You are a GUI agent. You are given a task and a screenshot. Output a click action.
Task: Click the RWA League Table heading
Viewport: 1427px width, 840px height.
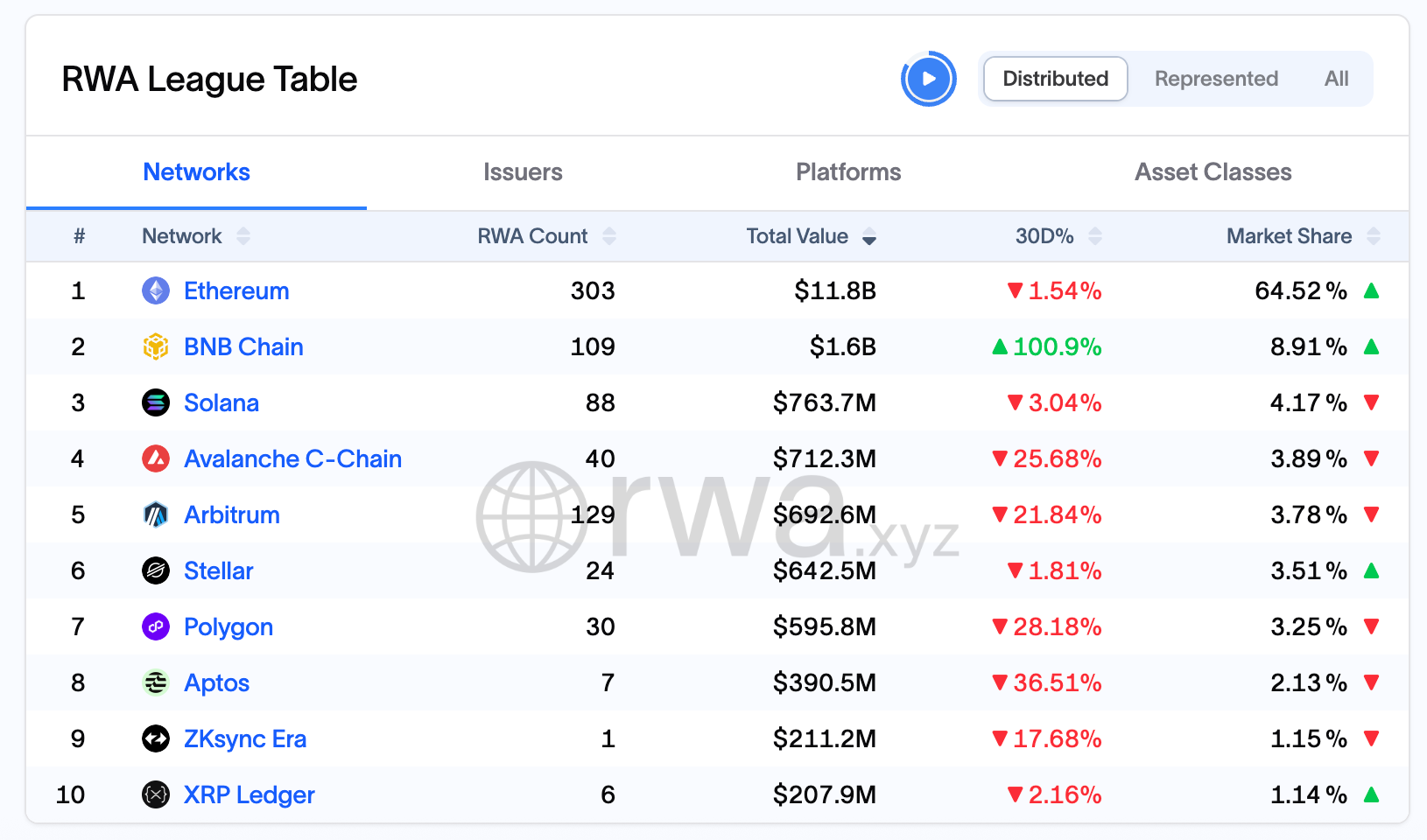pyautogui.click(x=209, y=79)
